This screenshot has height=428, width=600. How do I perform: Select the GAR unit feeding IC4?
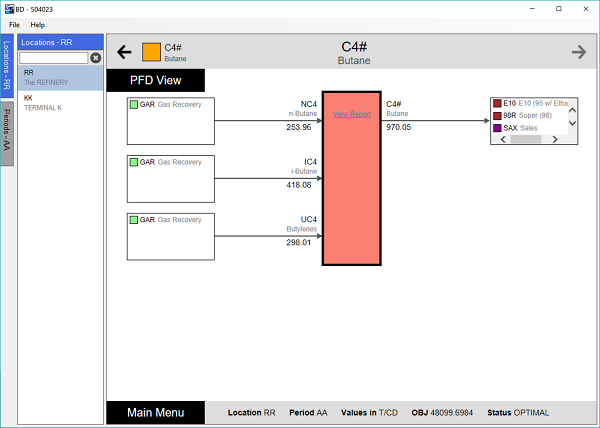tap(171, 178)
